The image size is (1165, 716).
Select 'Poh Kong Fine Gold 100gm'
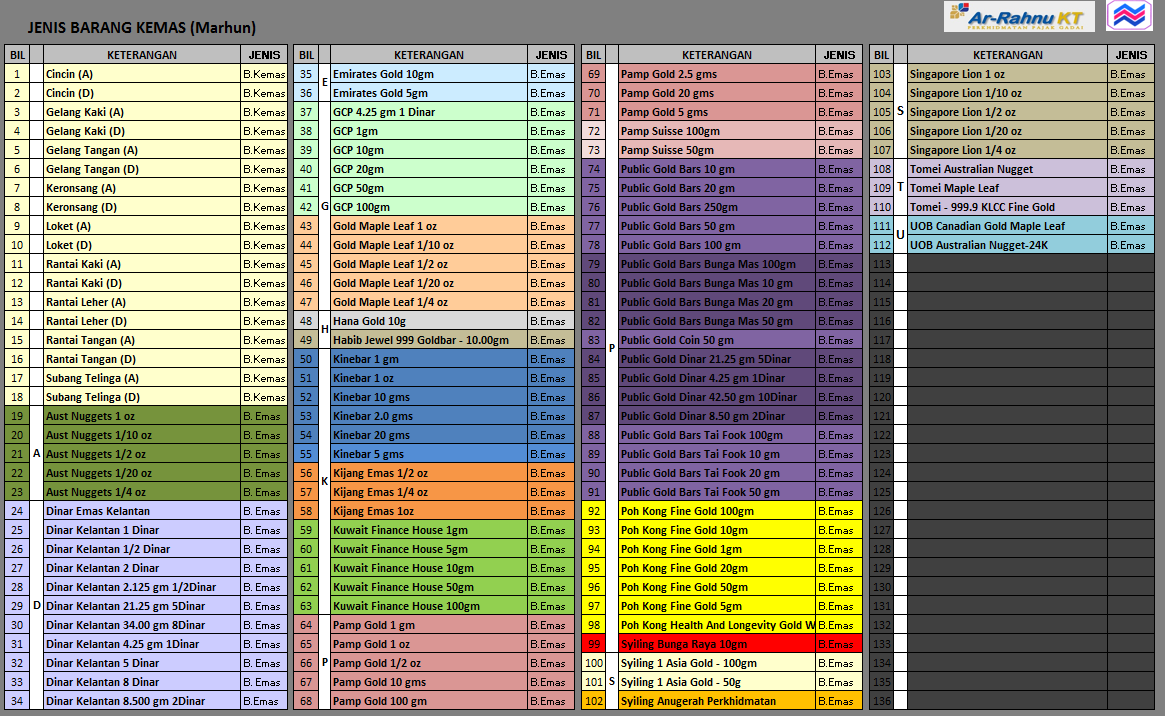point(716,511)
